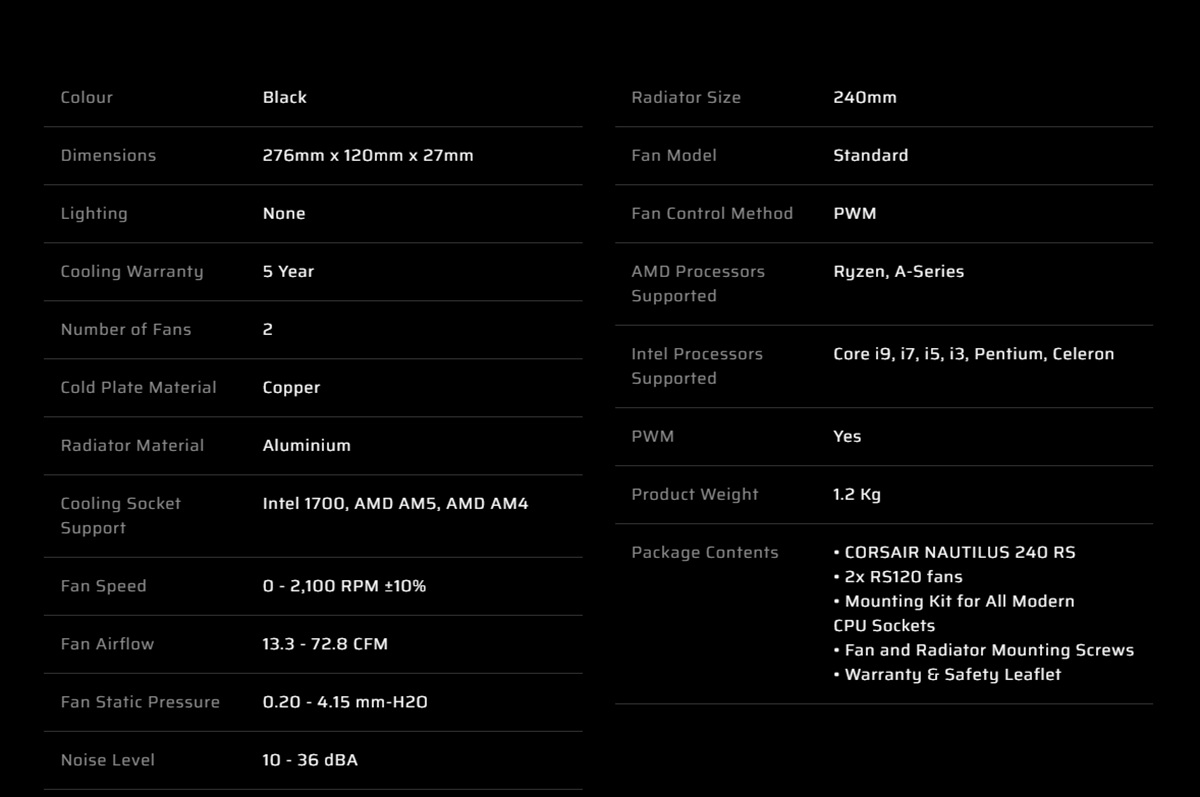Select the Fan Model value Standard
1200x797 pixels.
[870, 155]
